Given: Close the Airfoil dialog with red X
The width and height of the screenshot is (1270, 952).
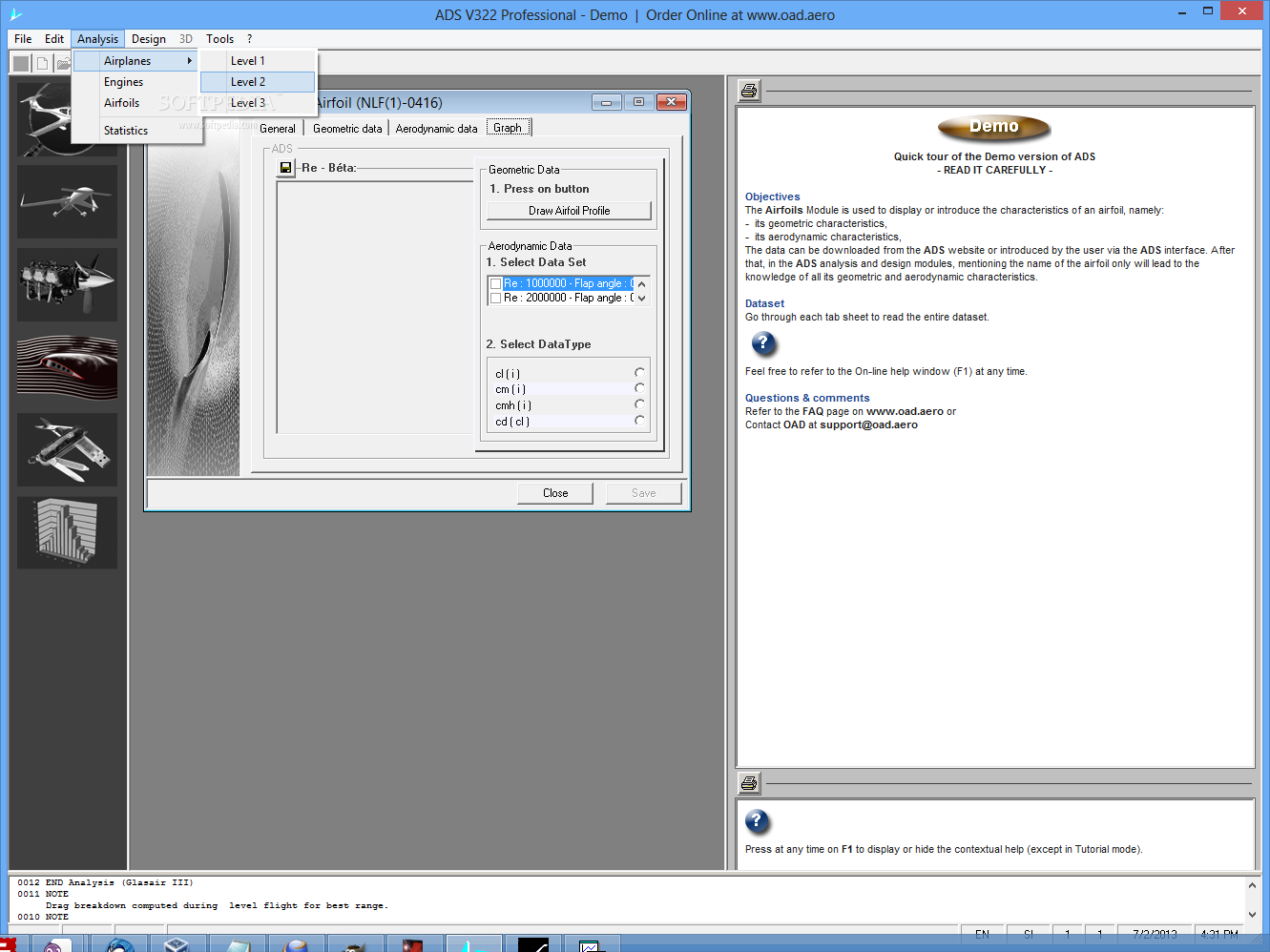Looking at the screenshot, I should coord(671,102).
